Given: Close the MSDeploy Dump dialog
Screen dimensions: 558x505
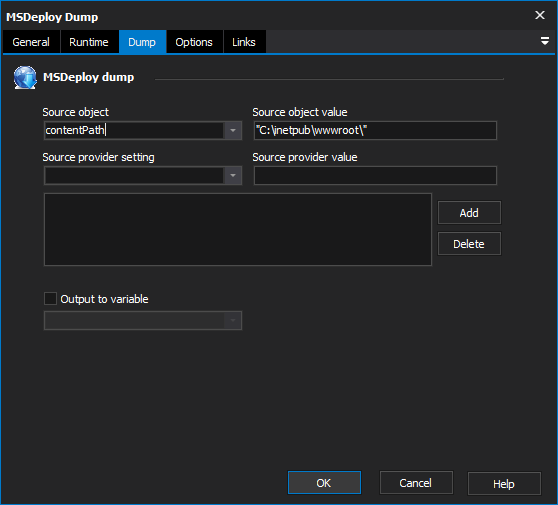Looking at the screenshot, I should [x=540, y=15].
